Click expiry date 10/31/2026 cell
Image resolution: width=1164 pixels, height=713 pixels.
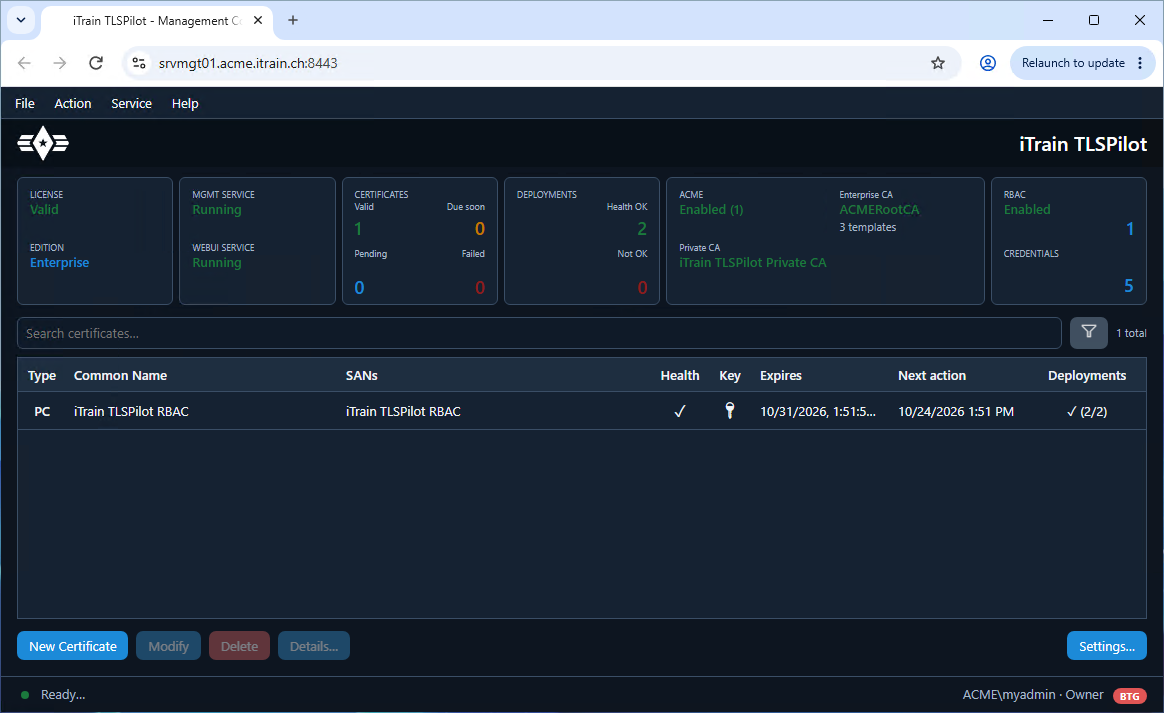point(818,411)
